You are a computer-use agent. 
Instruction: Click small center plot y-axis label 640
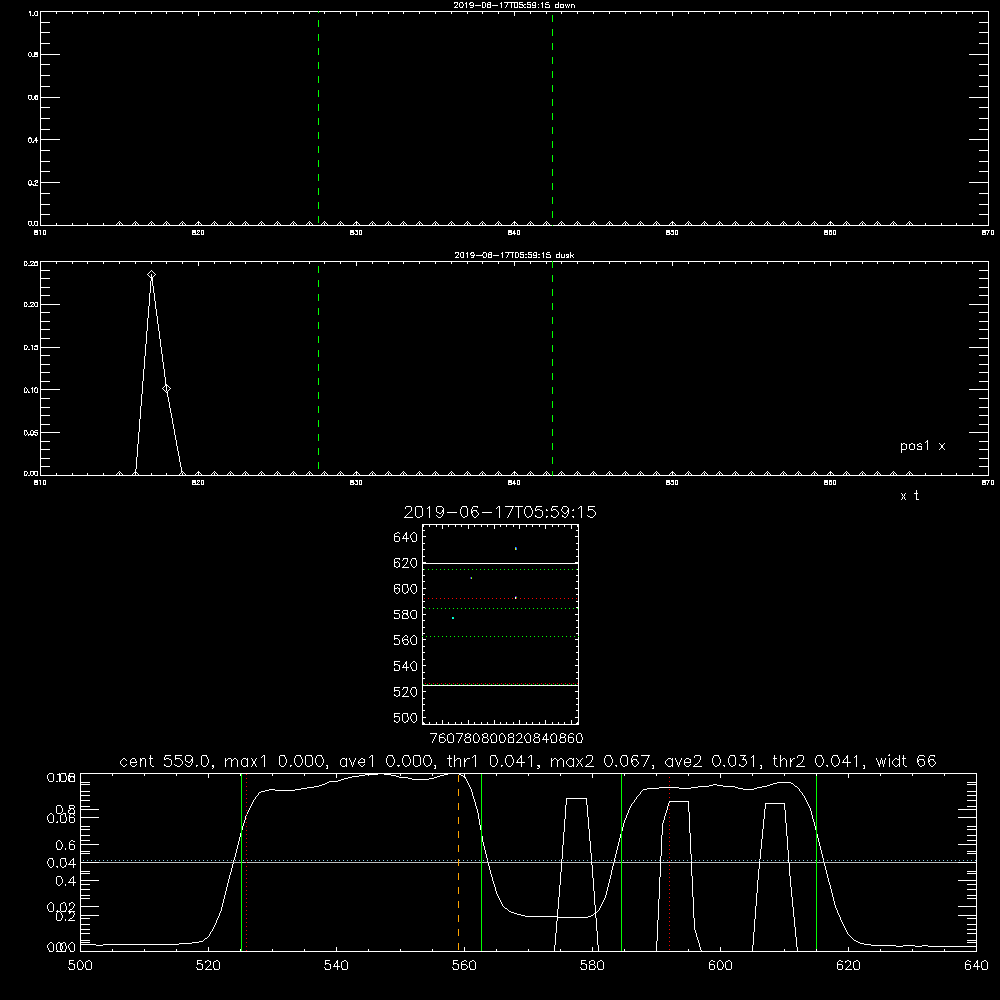(x=405, y=537)
